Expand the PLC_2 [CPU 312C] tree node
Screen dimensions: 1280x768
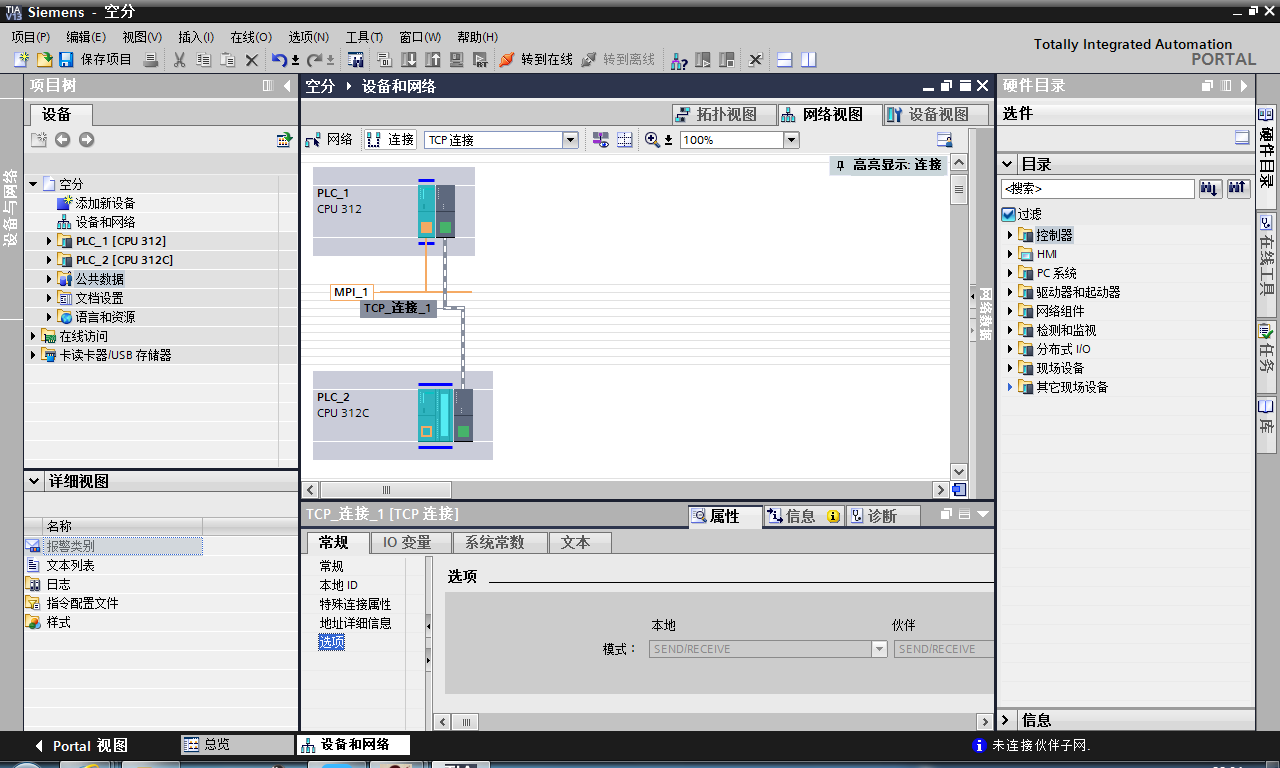[x=50, y=260]
